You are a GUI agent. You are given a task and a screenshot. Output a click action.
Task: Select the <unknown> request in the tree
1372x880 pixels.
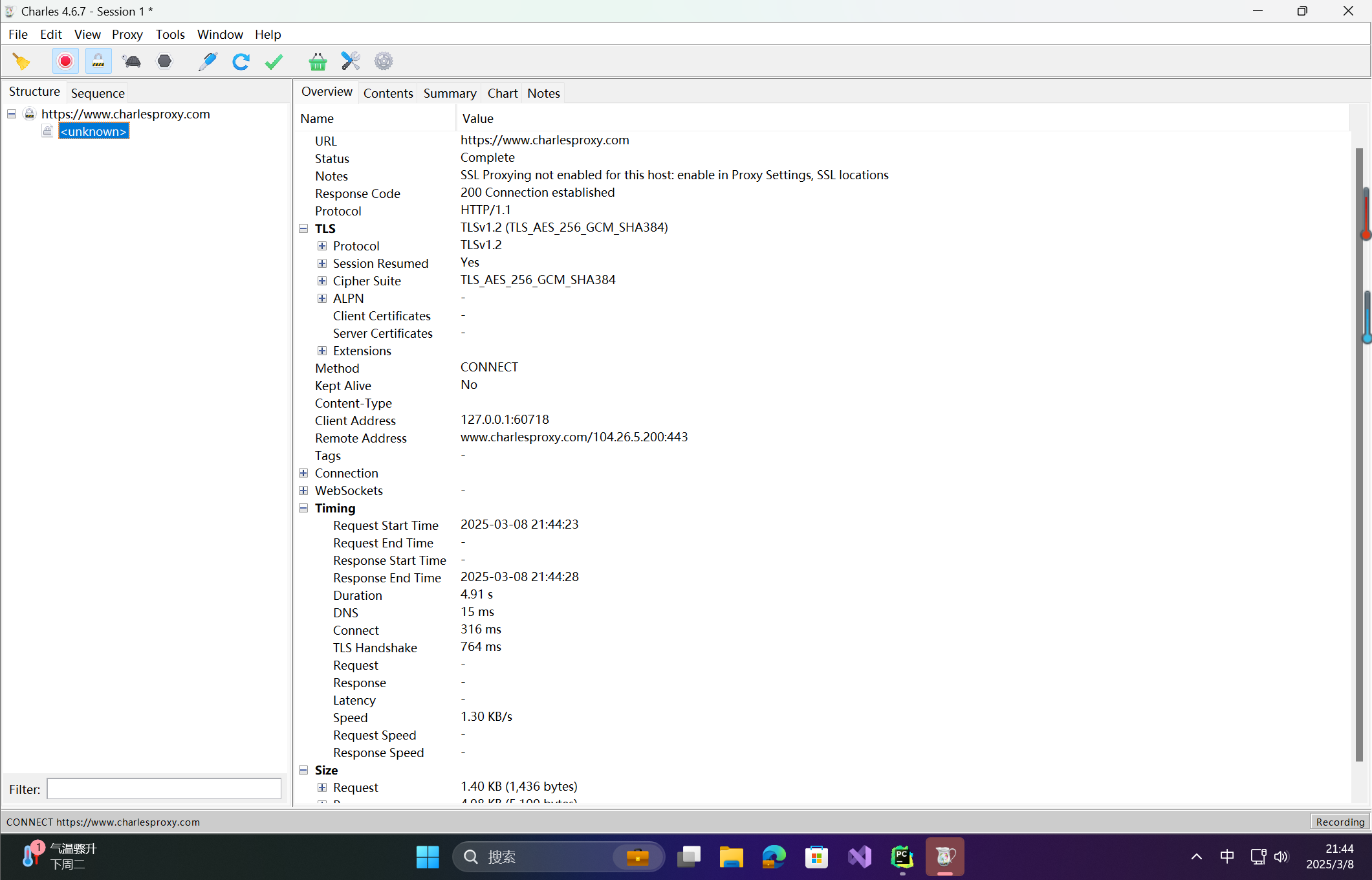pos(94,131)
